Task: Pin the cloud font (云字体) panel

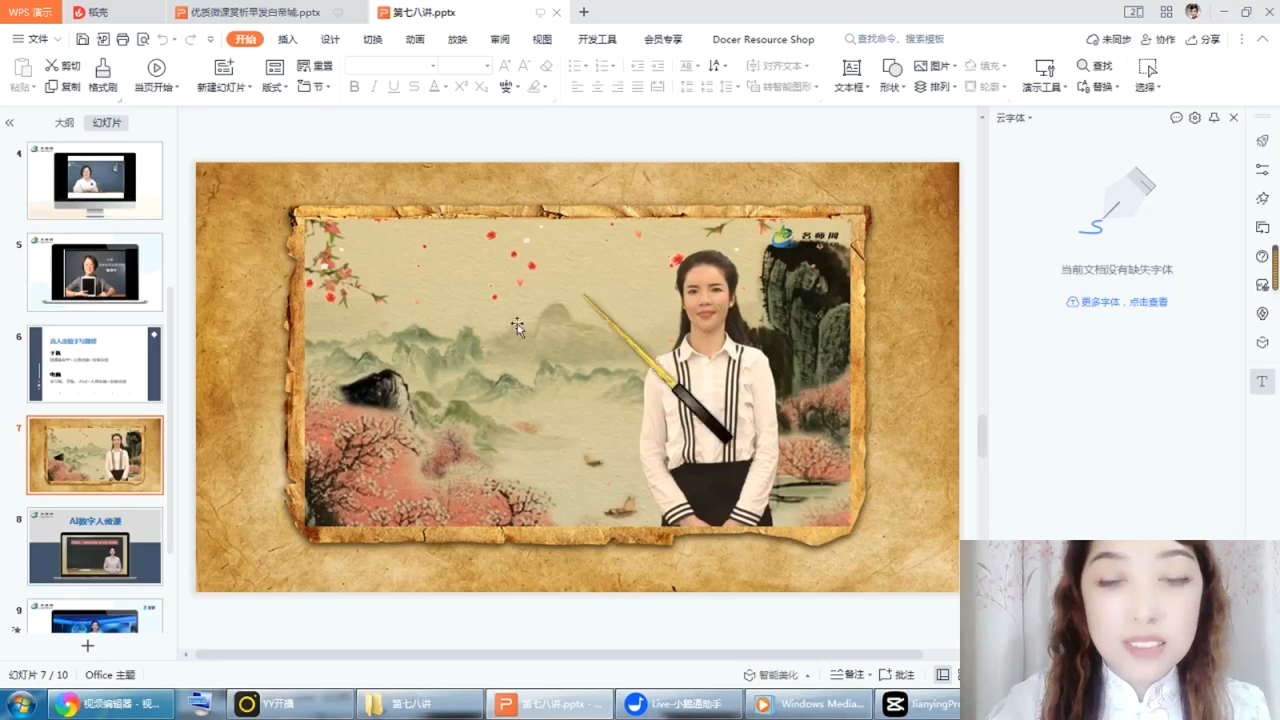Action: click(x=1214, y=118)
